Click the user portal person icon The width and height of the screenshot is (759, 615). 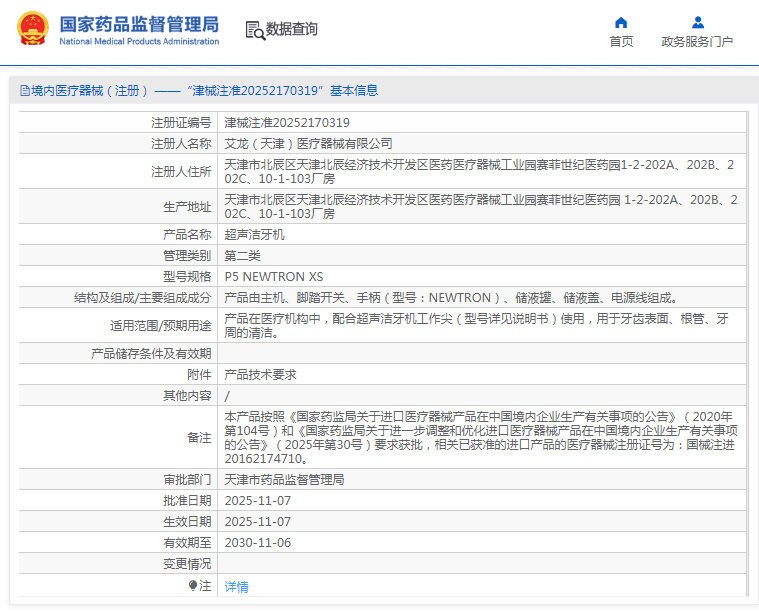(x=697, y=22)
